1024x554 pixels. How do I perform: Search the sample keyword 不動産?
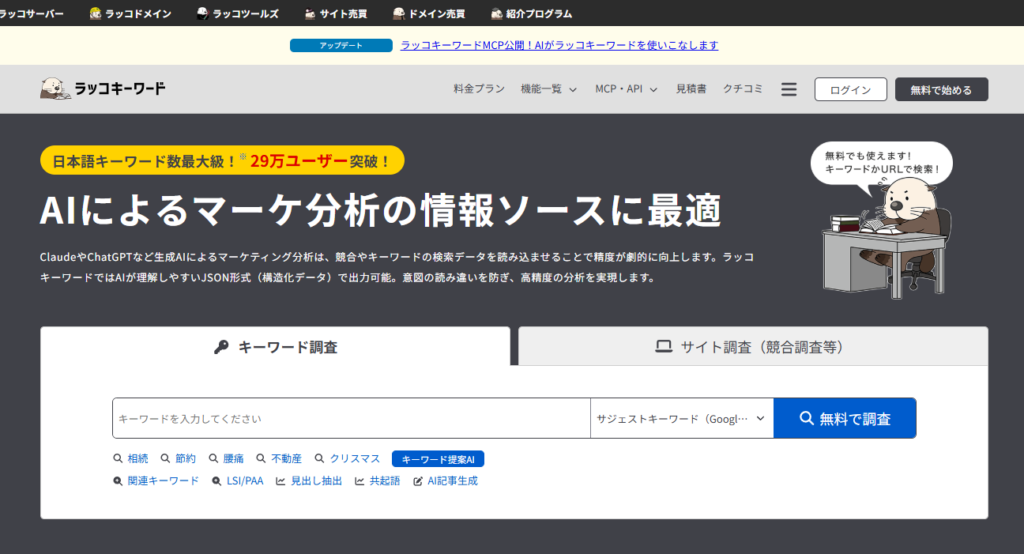[x=279, y=459]
